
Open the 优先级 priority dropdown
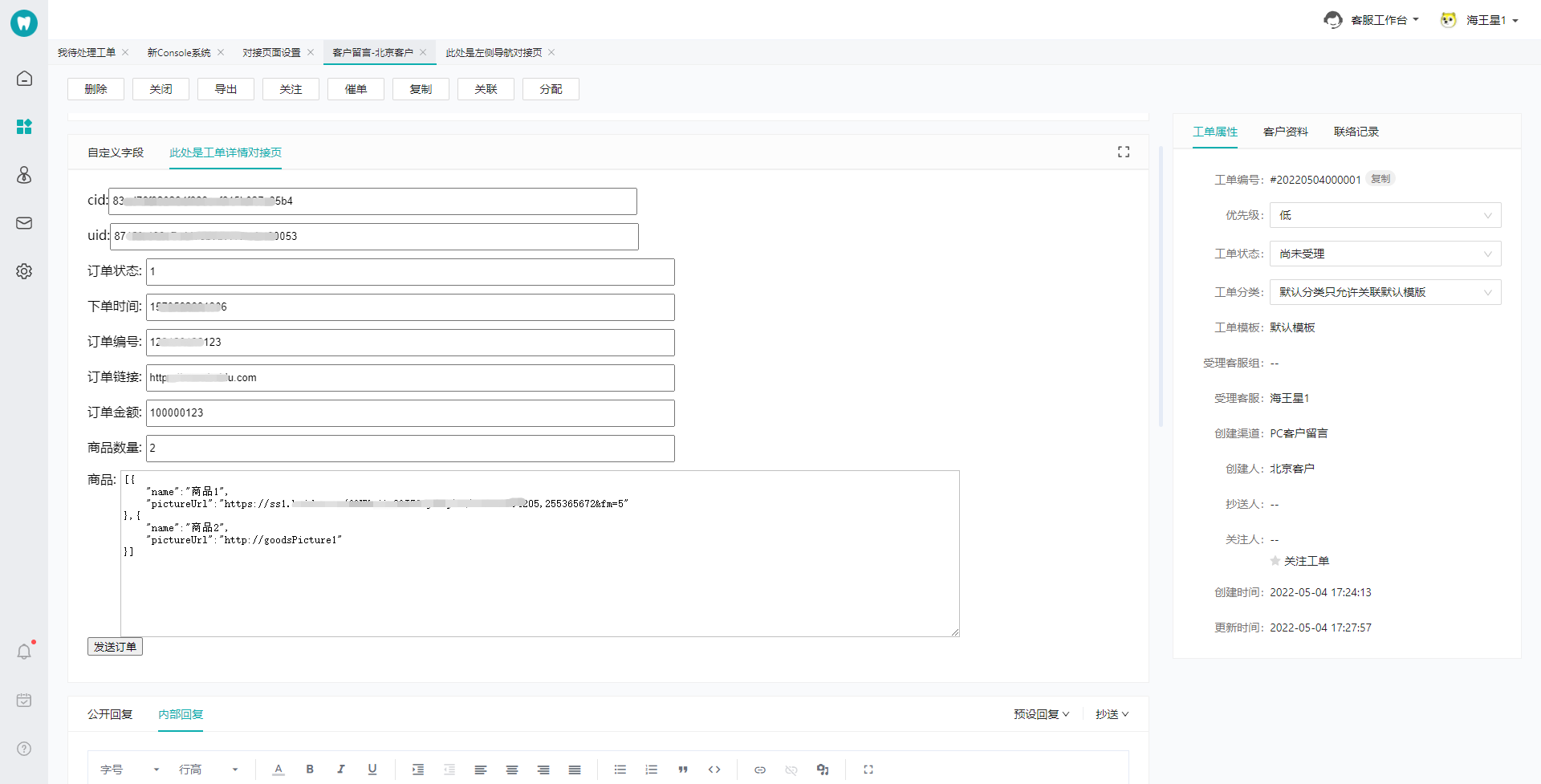coord(1385,215)
